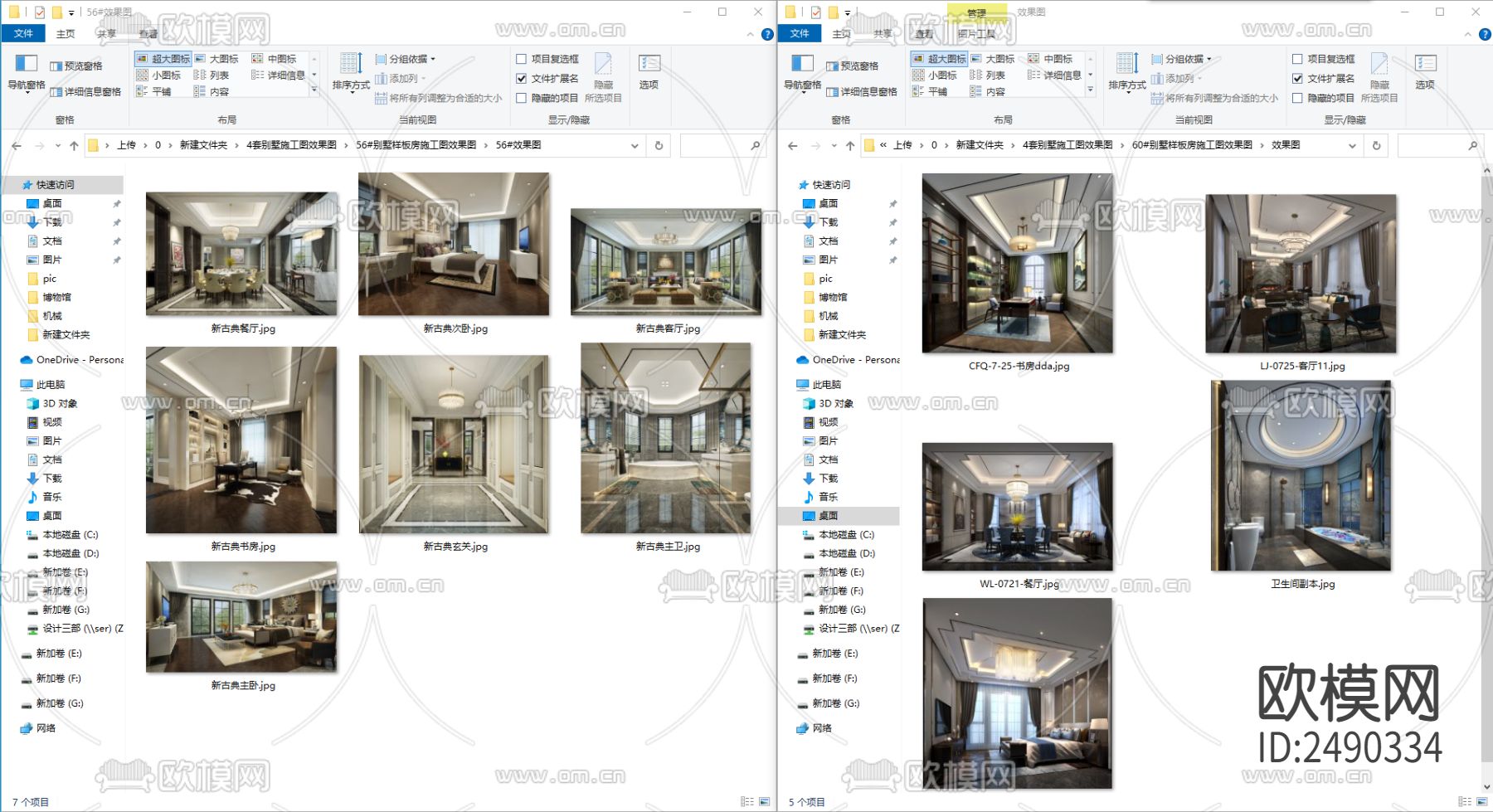Open pic folder in left window sidebar

pos(41,279)
